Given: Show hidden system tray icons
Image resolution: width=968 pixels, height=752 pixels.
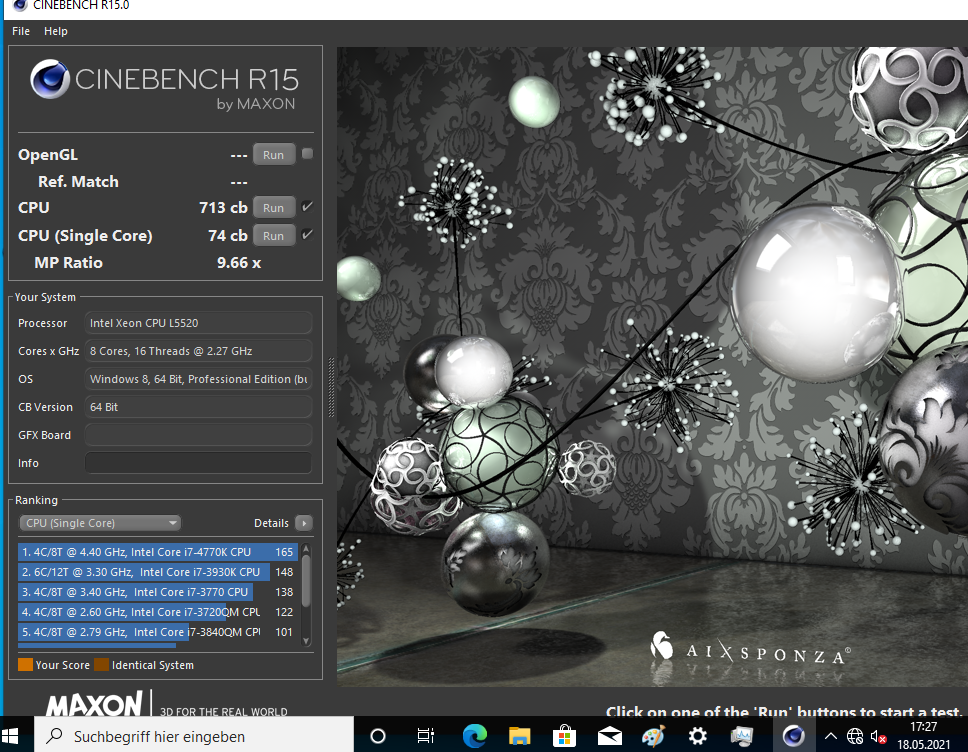Looking at the screenshot, I should tap(831, 736).
